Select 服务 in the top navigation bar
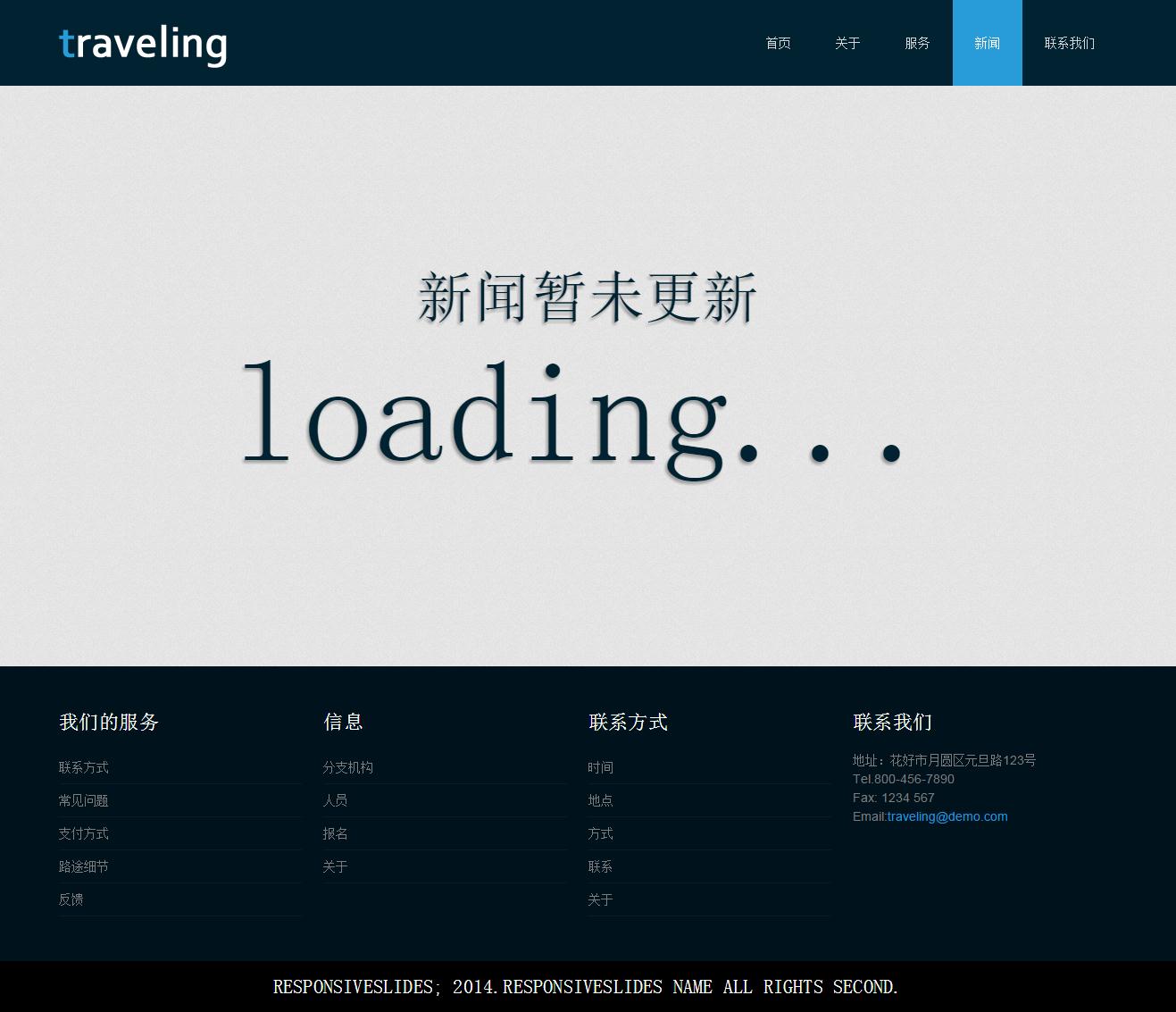Screen dimensions: 1176x1012 point(917,43)
